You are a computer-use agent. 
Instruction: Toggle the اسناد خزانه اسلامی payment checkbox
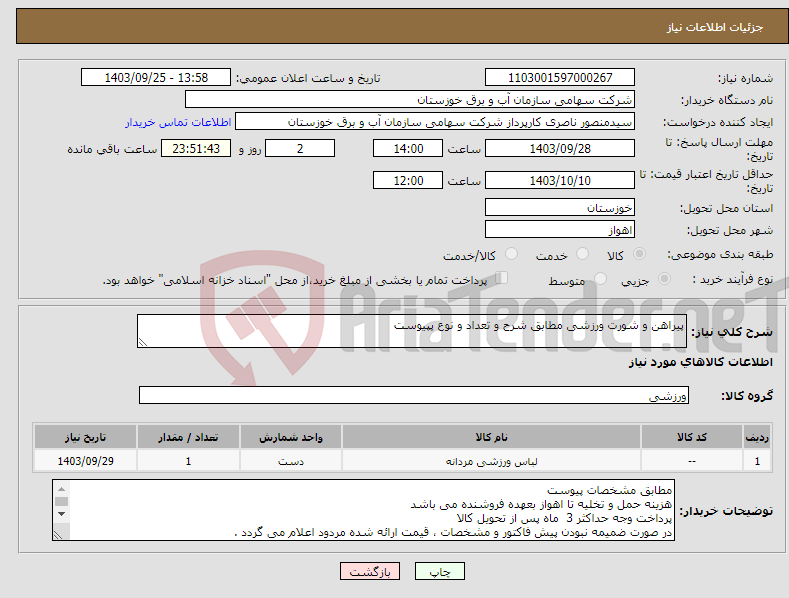[x=501, y=277]
